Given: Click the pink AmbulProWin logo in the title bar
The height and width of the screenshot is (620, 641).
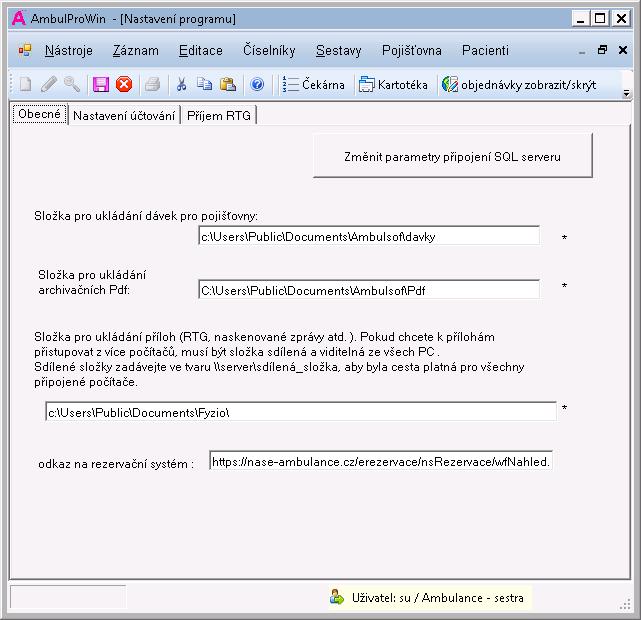Looking at the screenshot, I should (19, 18).
